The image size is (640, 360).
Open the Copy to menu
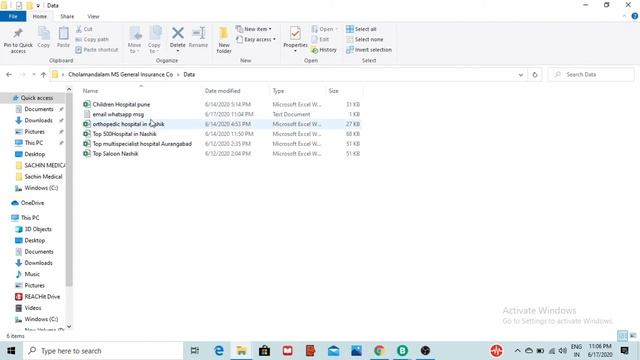point(154,40)
